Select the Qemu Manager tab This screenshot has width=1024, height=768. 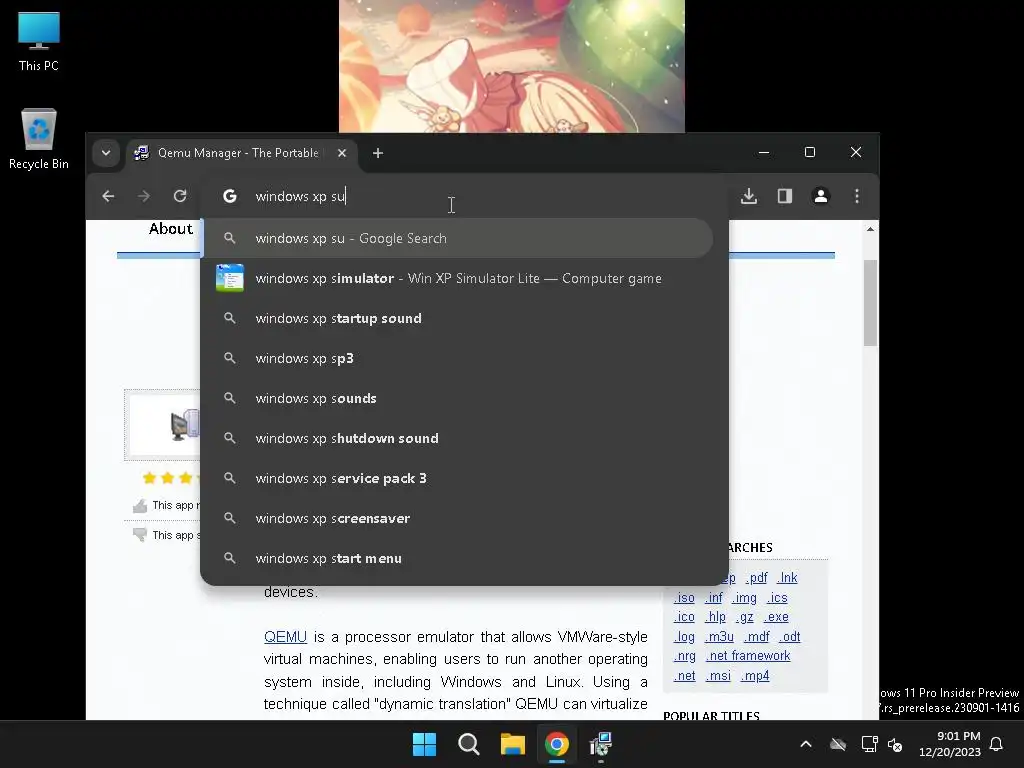(240, 153)
